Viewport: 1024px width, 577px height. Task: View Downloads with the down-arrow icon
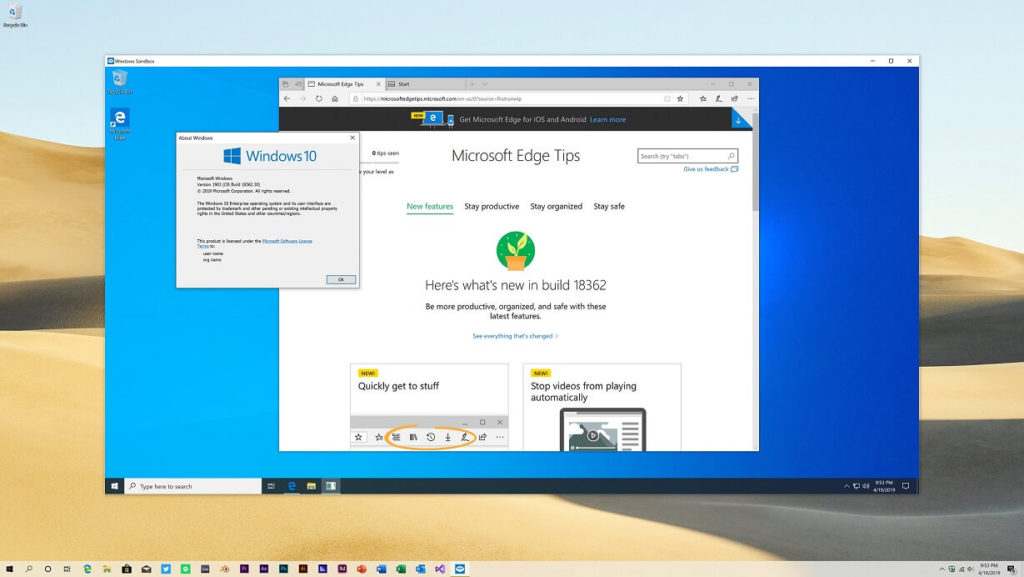tap(447, 437)
